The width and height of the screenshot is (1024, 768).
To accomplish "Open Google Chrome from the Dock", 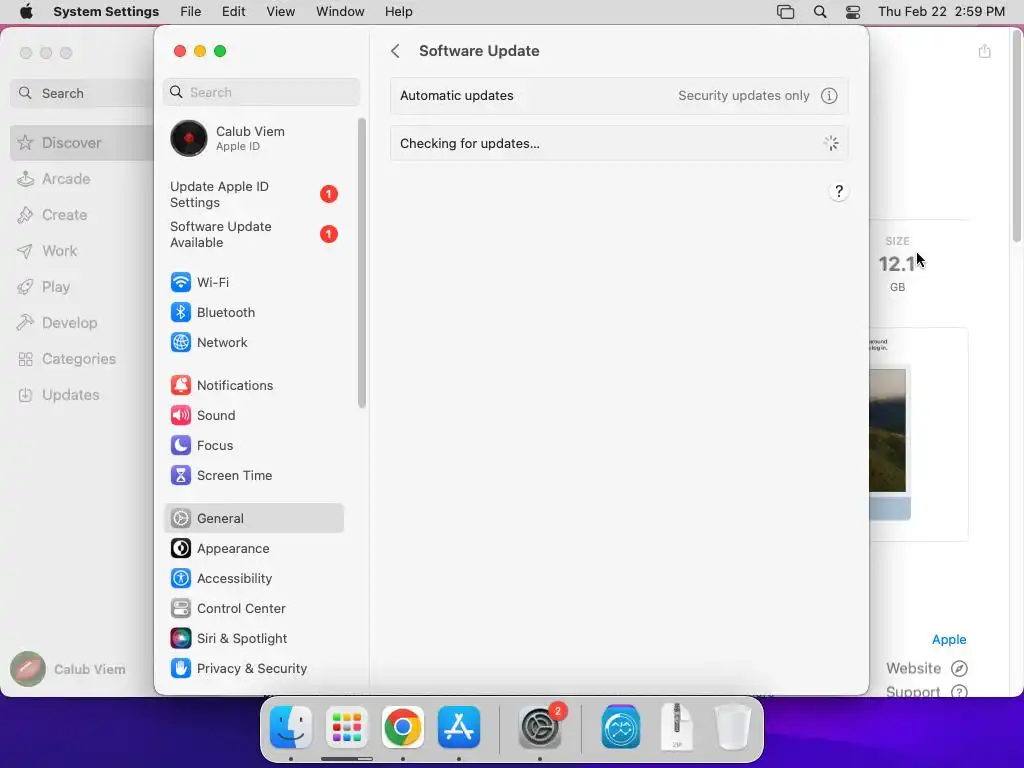I will pos(403,727).
